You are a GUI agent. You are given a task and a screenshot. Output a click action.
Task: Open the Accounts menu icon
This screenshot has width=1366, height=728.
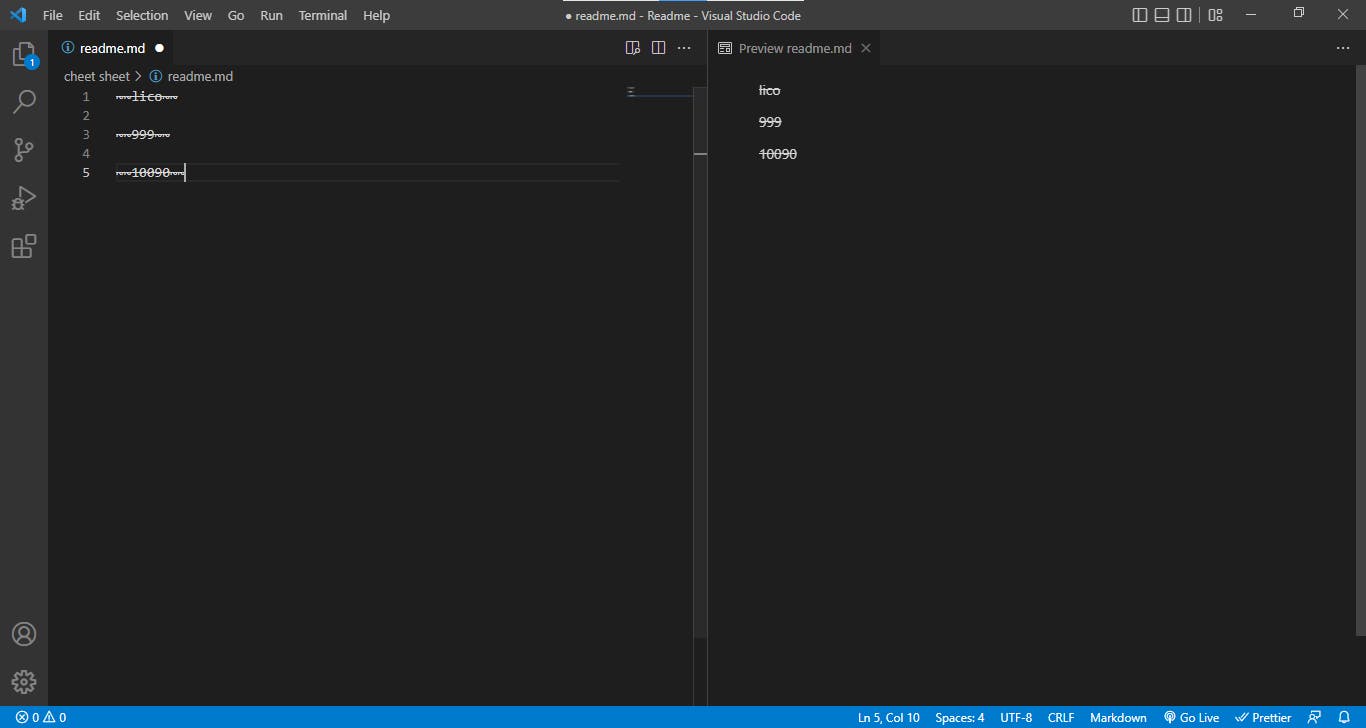(x=24, y=634)
